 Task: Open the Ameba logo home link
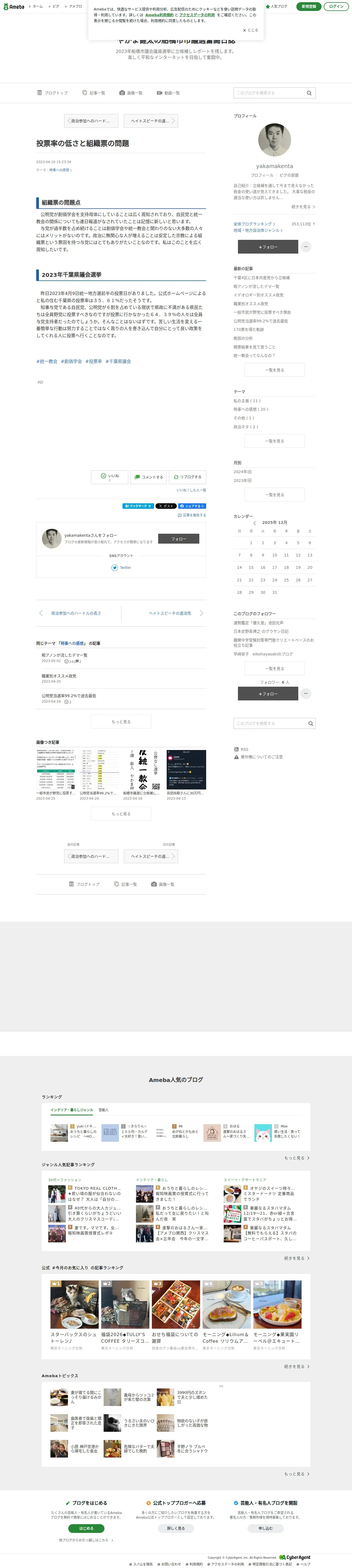point(13,7)
